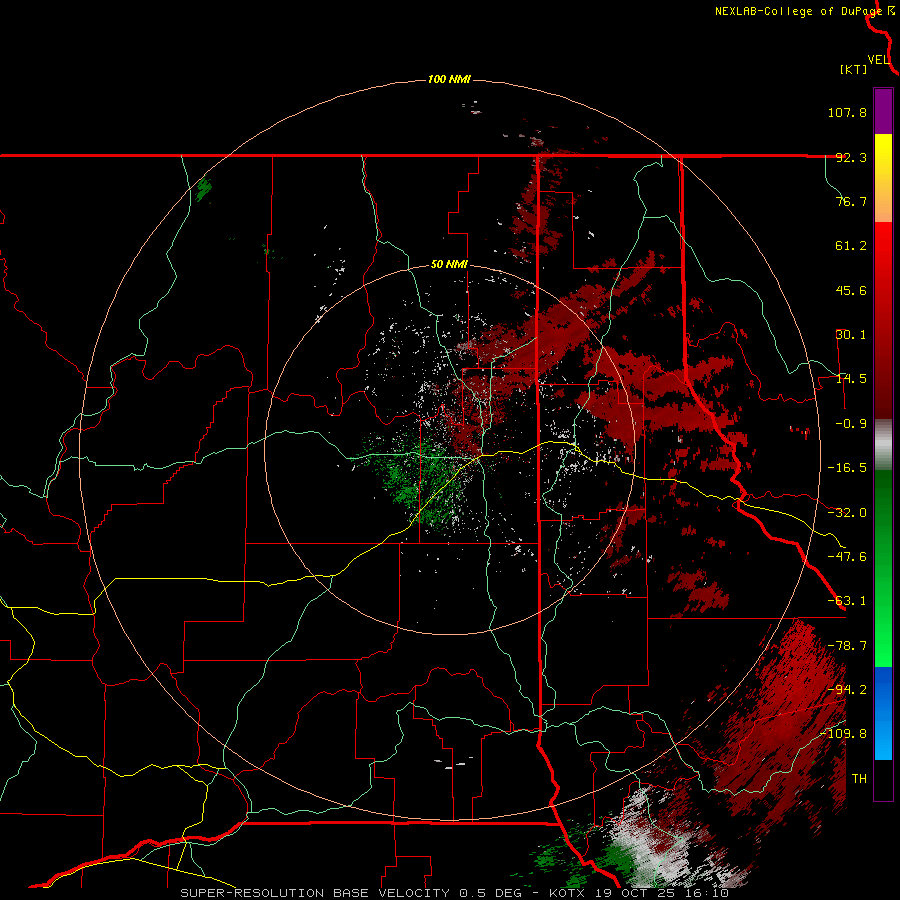
Task: Click the [KT] units label
Action: 854,69
